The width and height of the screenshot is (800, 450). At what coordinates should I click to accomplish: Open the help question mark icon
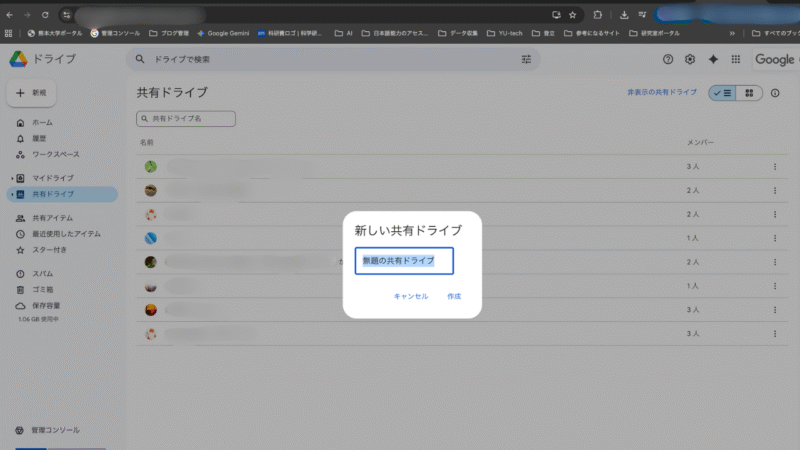tap(668, 60)
